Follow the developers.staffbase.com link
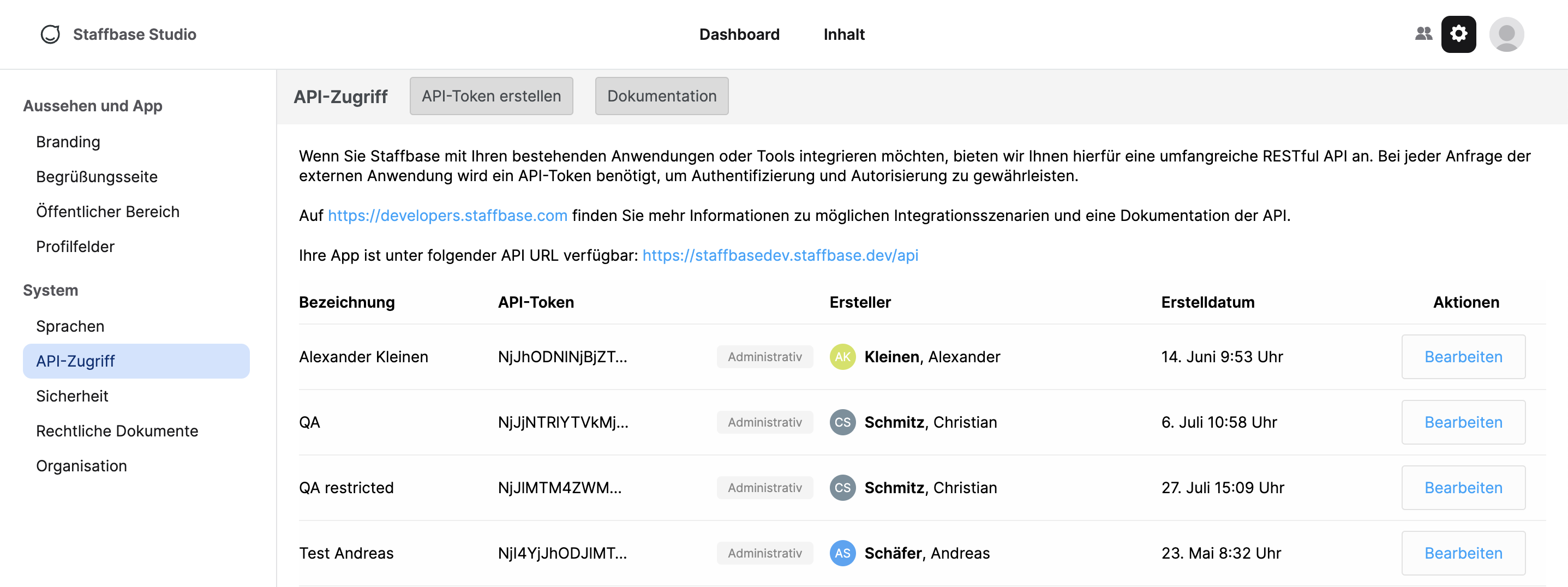The height and width of the screenshot is (587, 1568). pyautogui.click(x=447, y=215)
